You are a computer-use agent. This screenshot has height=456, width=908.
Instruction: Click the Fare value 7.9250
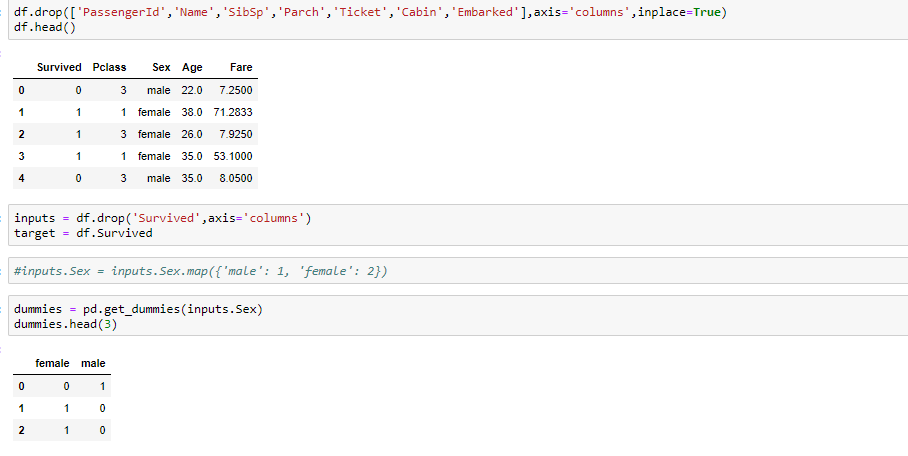(x=236, y=134)
